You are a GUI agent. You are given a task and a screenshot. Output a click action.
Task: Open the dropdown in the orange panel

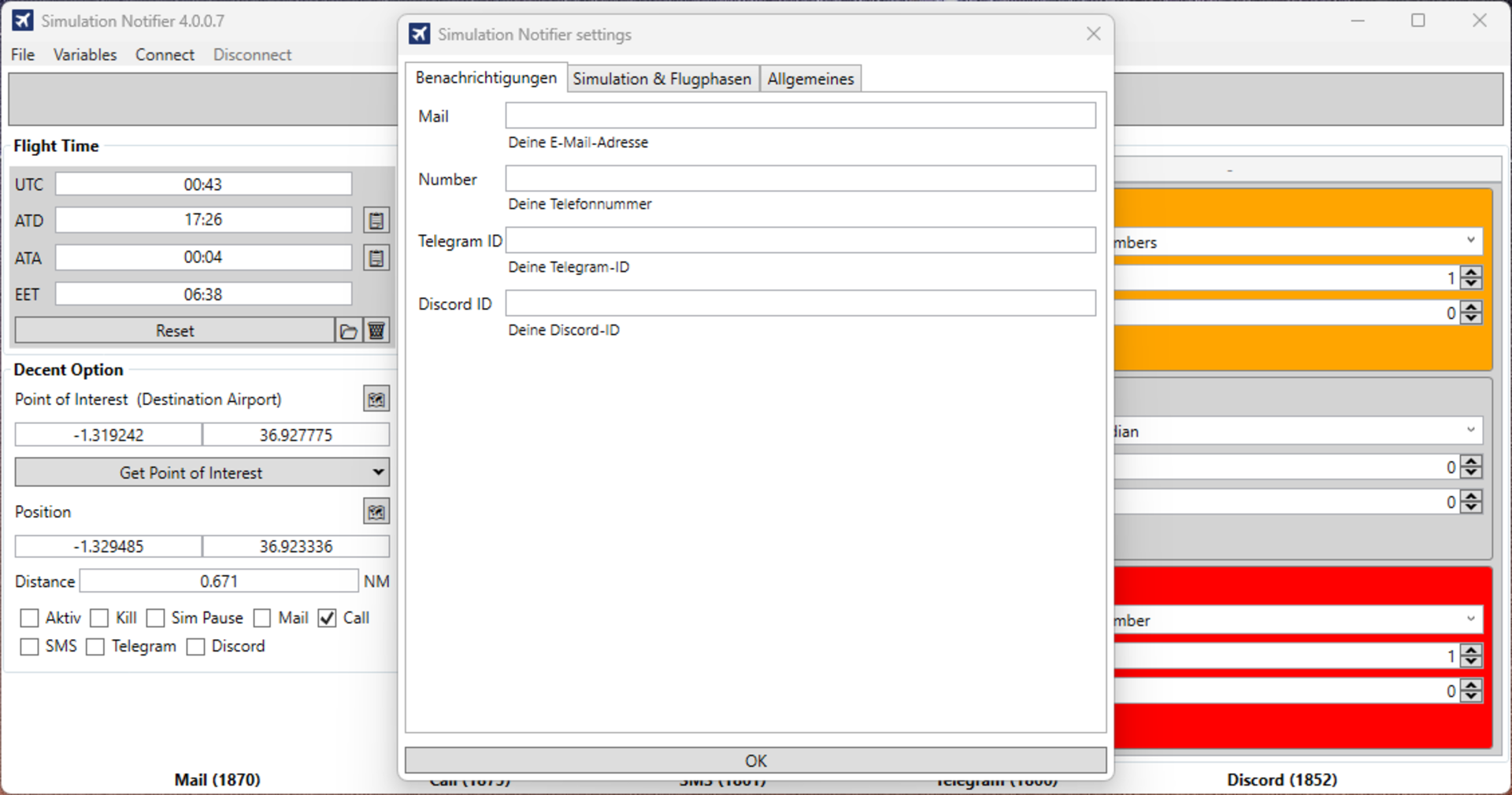coord(1470,241)
